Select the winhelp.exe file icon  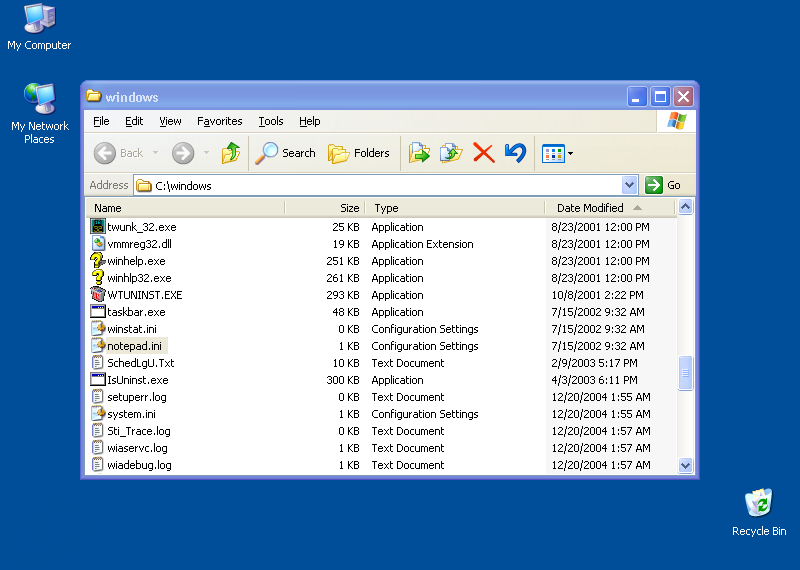[x=97, y=261]
